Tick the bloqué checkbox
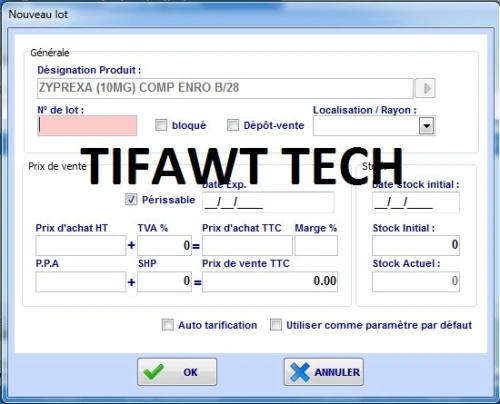The height and width of the screenshot is (404, 500). click(x=161, y=125)
